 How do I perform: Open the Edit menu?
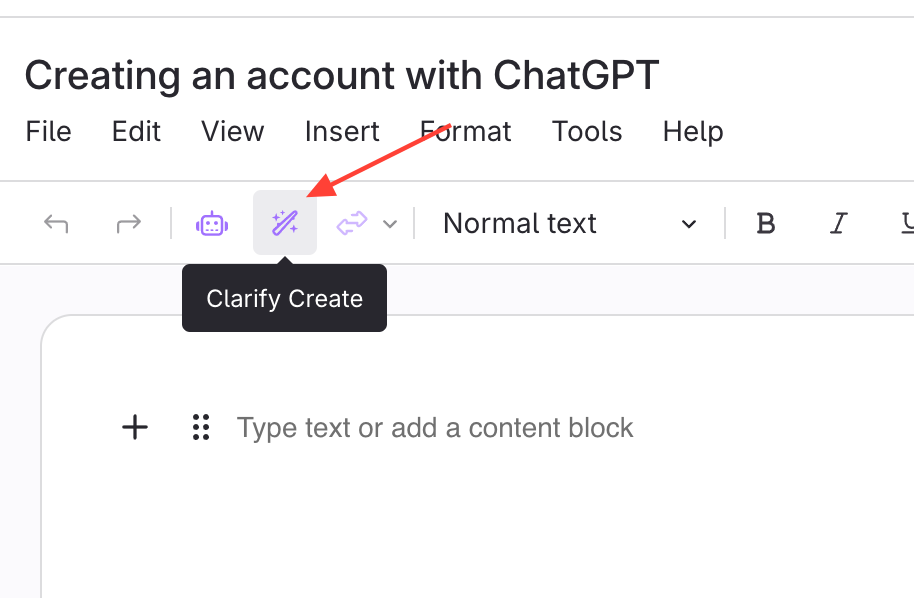(x=136, y=132)
